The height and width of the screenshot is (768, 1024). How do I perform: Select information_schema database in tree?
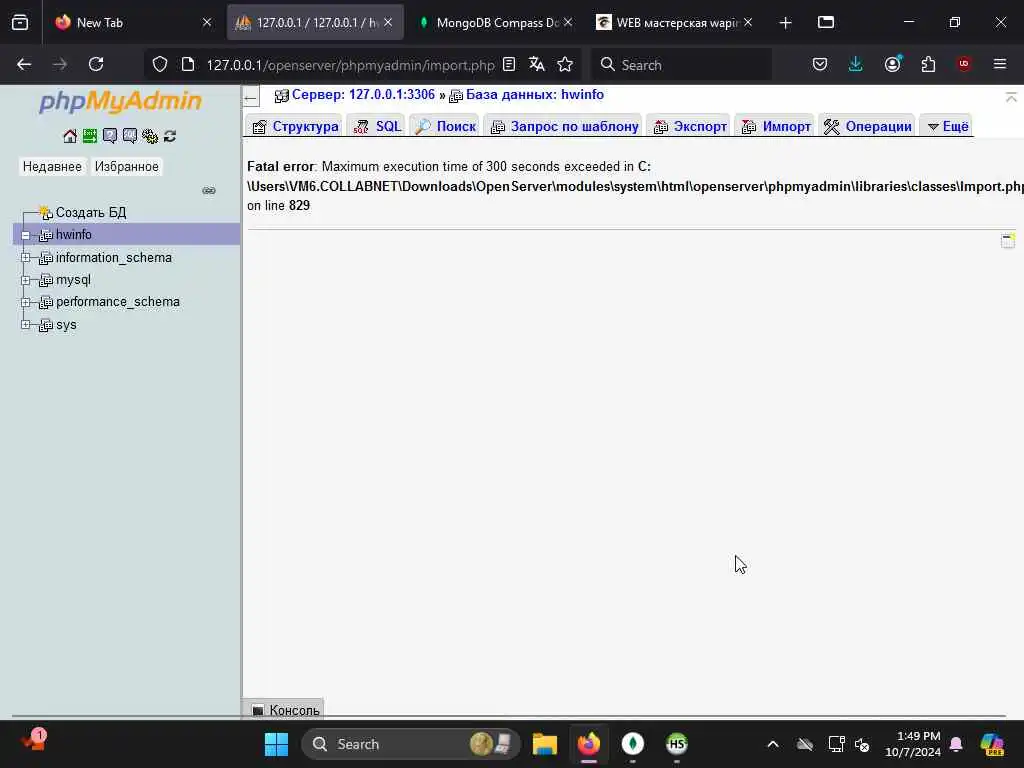tap(114, 257)
